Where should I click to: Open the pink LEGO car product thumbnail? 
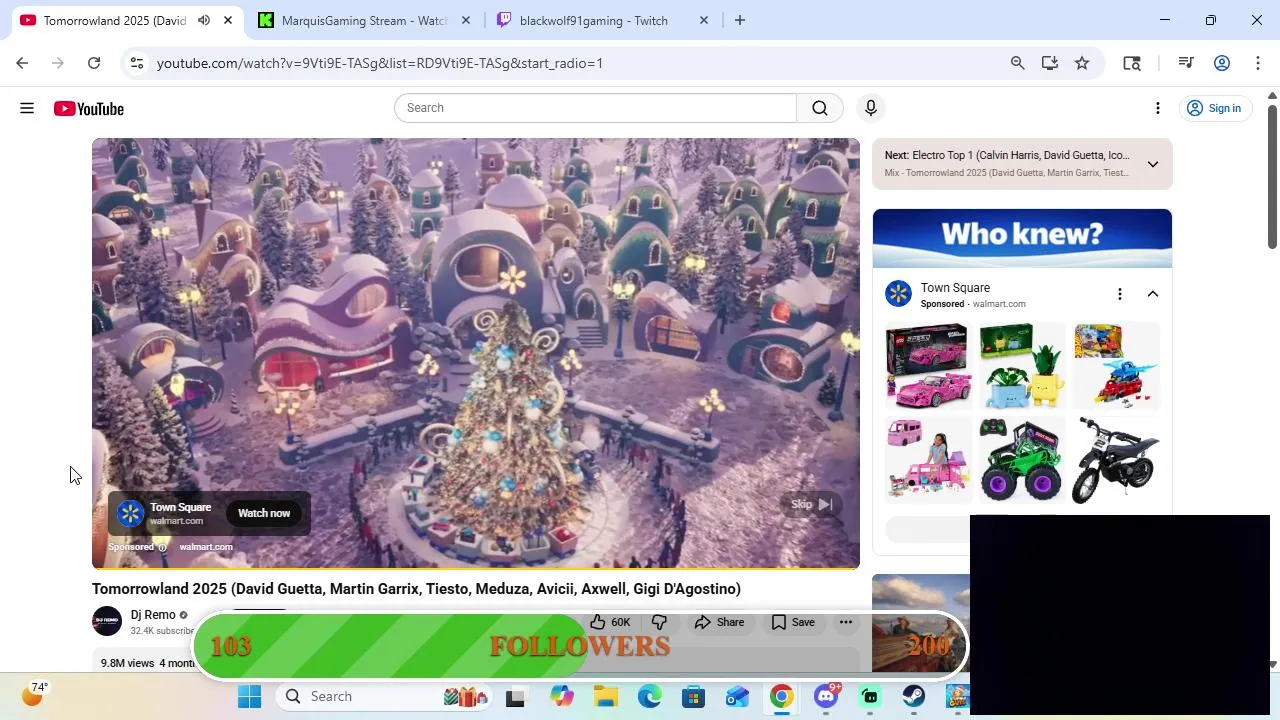tap(928, 366)
